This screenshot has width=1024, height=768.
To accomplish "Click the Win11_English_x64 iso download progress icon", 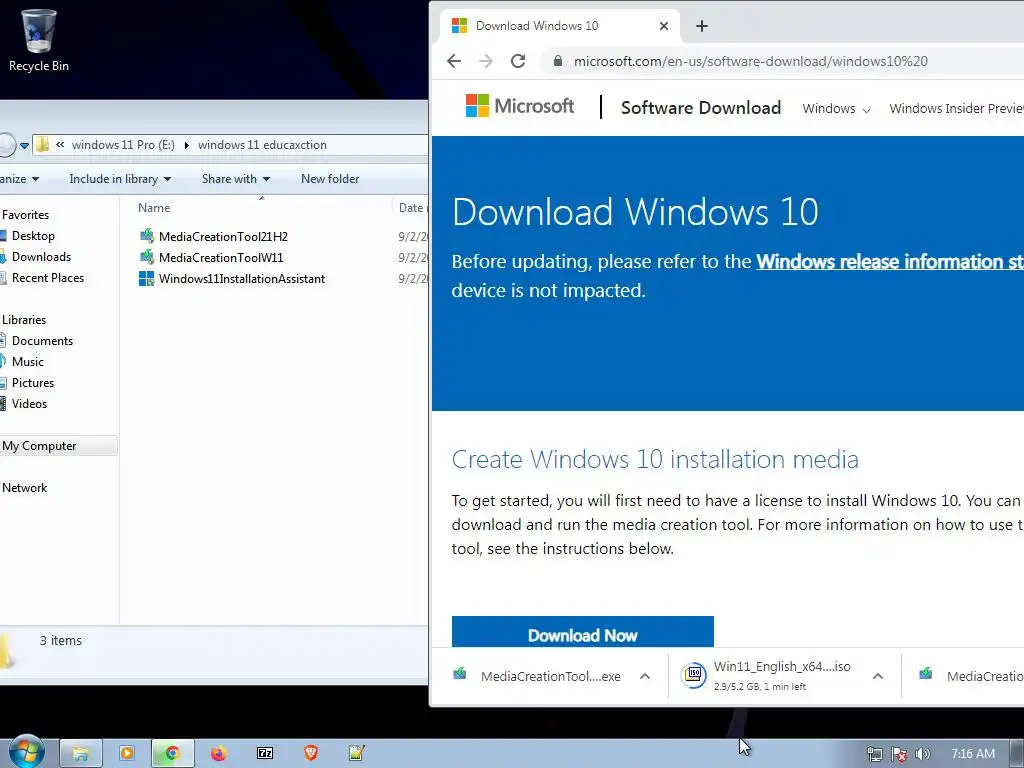I will 694,676.
